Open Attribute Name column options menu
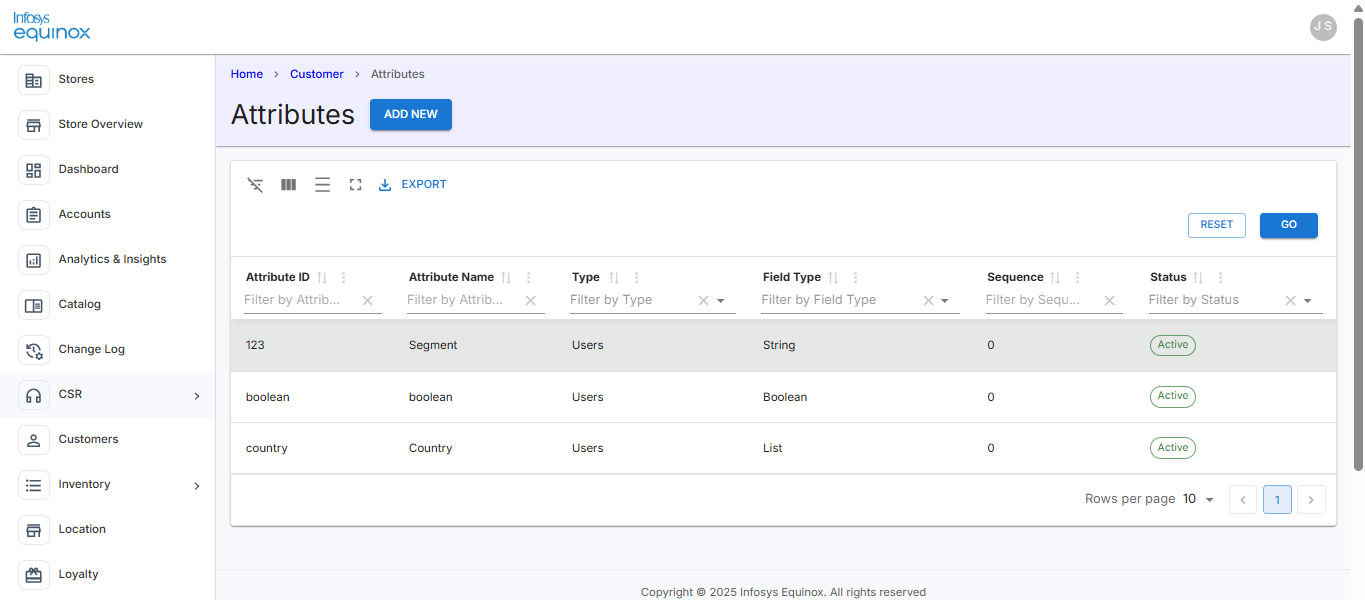 click(x=529, y=278)
